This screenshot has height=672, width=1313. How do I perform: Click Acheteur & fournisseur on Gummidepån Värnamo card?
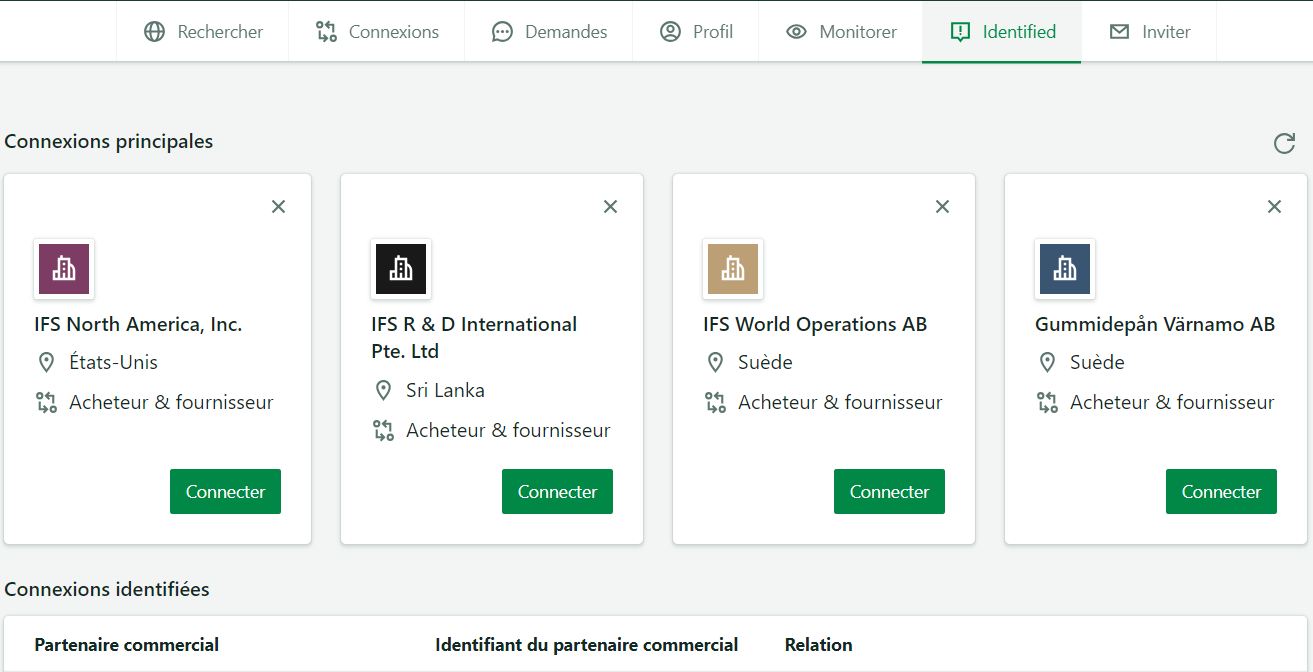[x=1172, y=403]
